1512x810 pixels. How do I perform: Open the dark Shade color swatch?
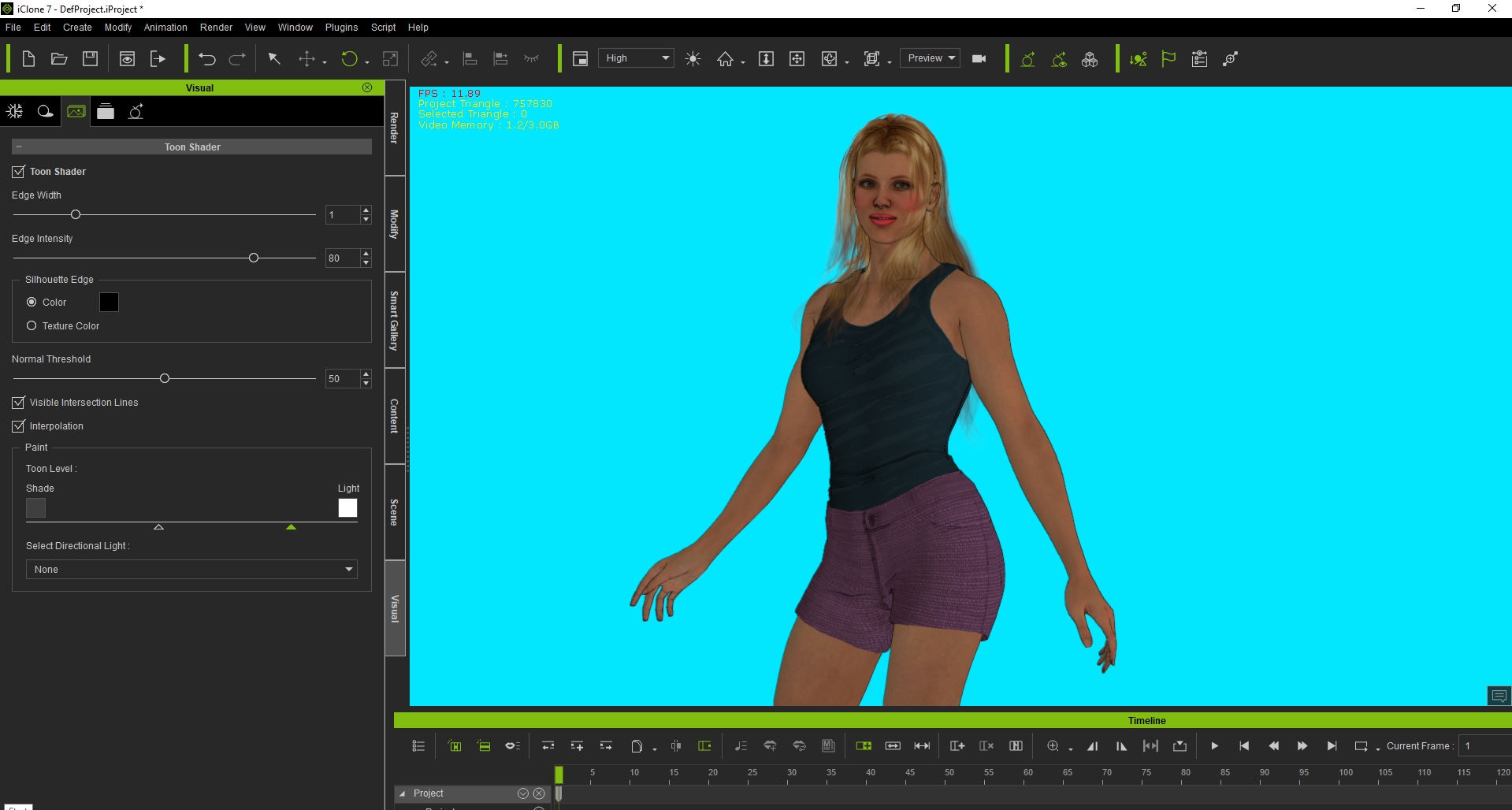[36, 508]
